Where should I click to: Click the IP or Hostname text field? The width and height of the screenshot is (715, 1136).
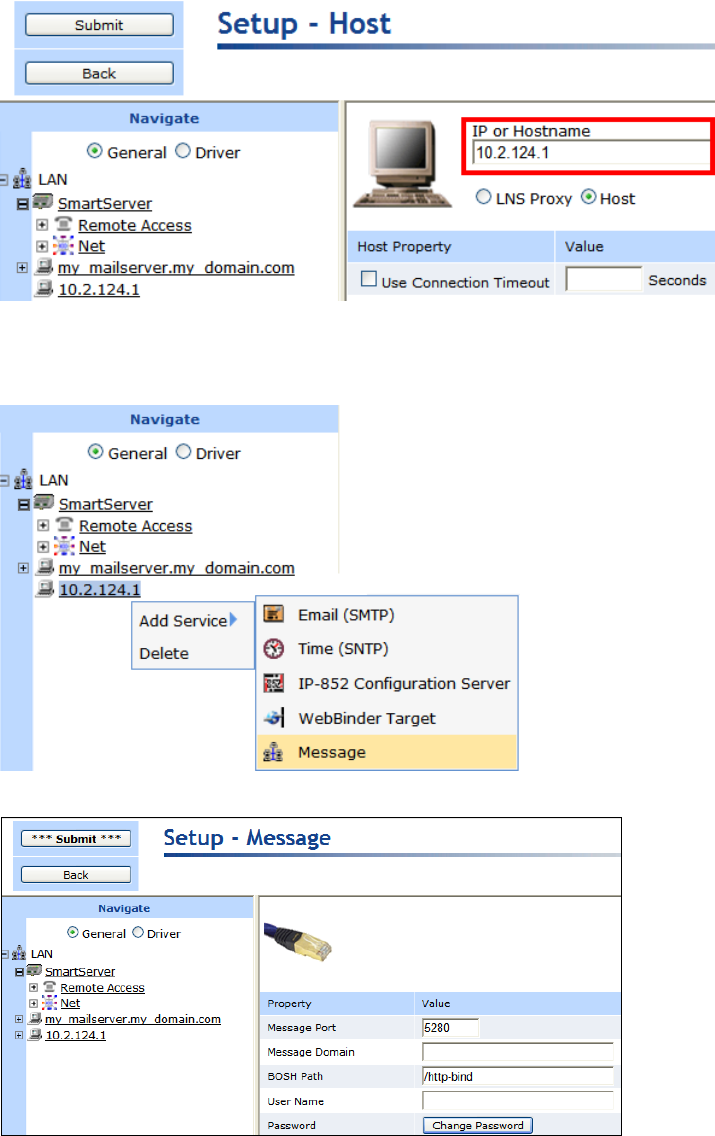click(590, 152)
